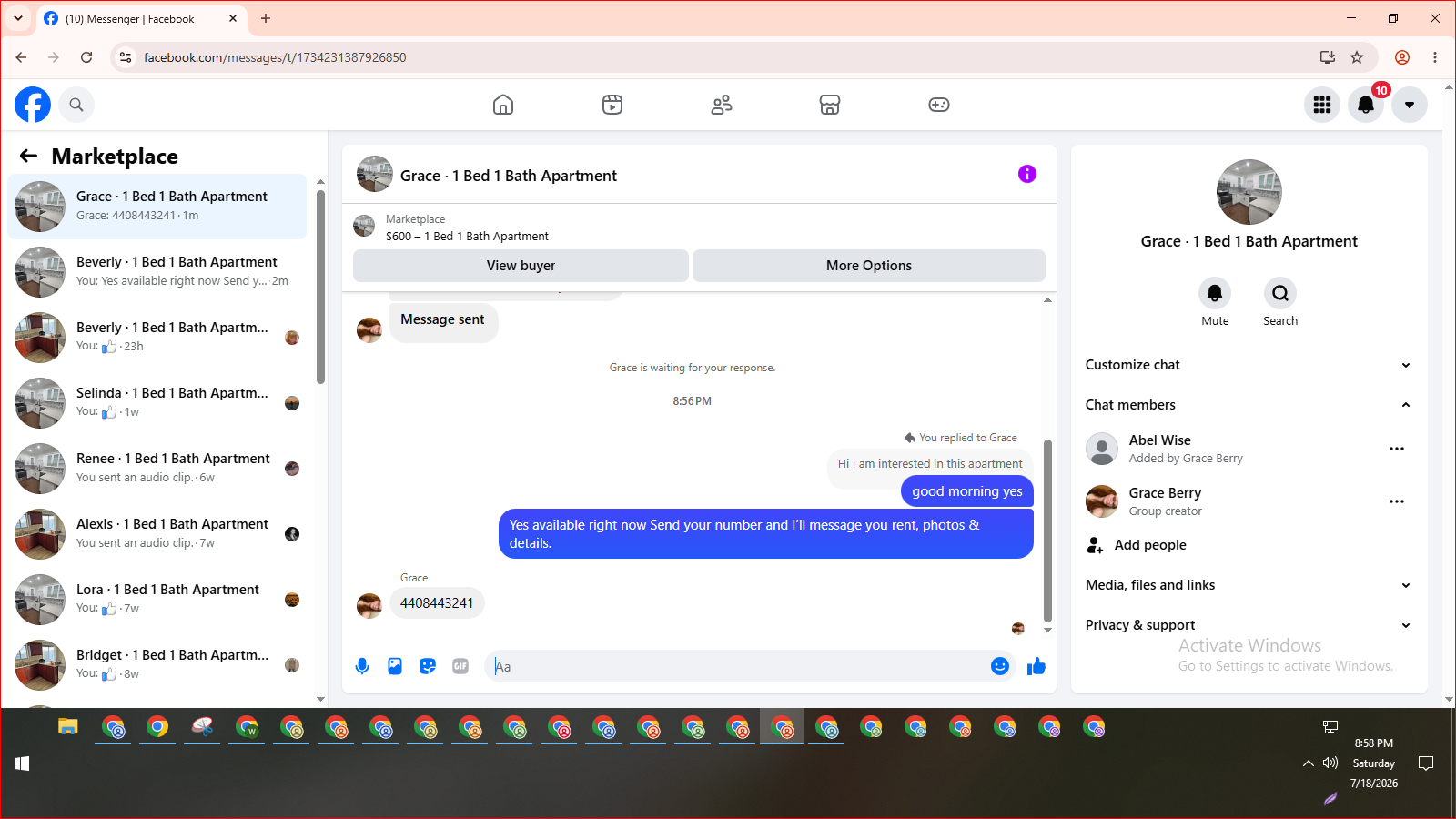Bookmark this page with star icon
Screen dimensions: 1456x819
[1357, 57]
